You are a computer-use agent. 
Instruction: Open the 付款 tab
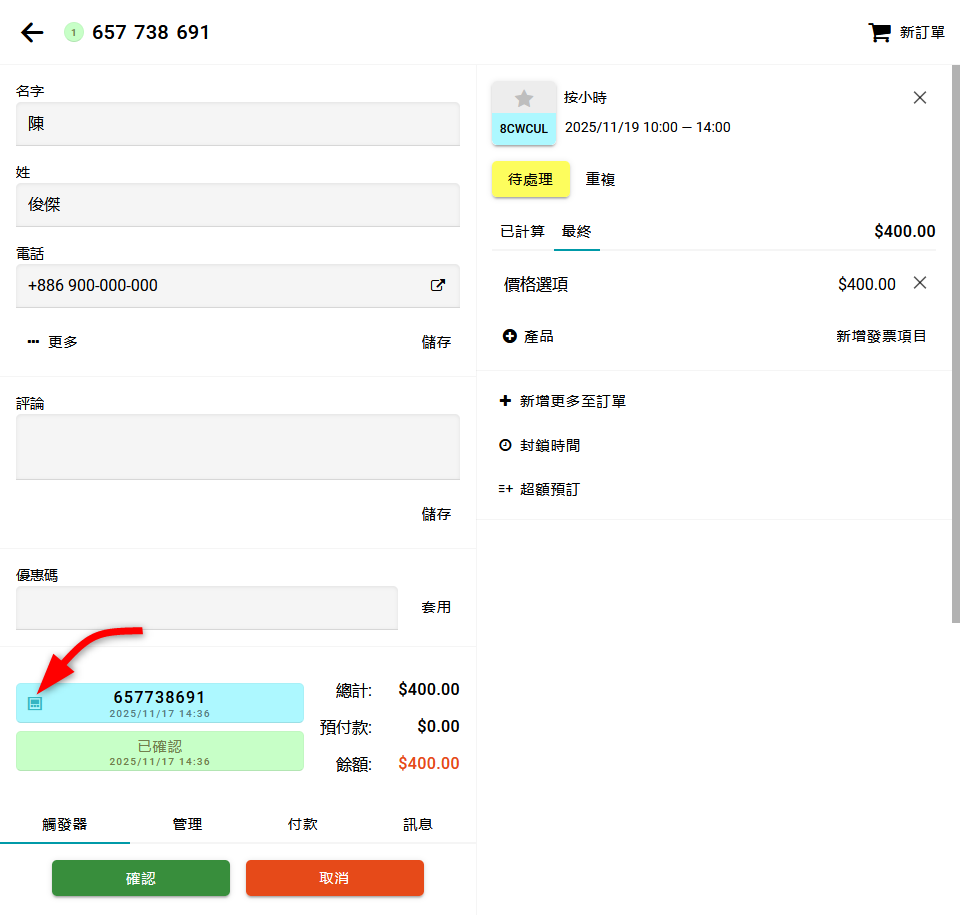[302, 824]
